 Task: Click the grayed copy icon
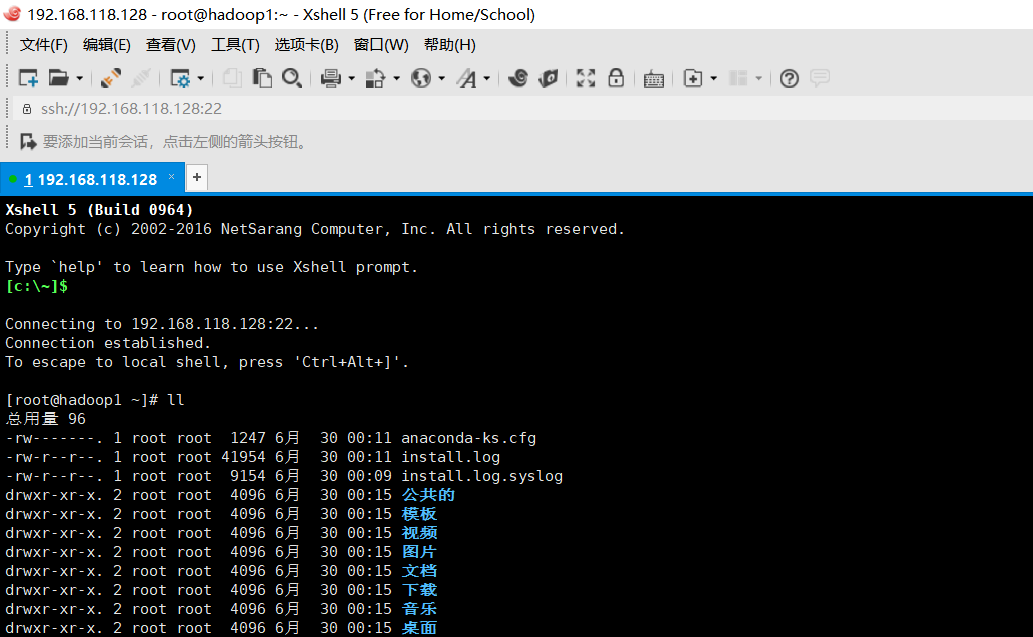coord(231,78)
